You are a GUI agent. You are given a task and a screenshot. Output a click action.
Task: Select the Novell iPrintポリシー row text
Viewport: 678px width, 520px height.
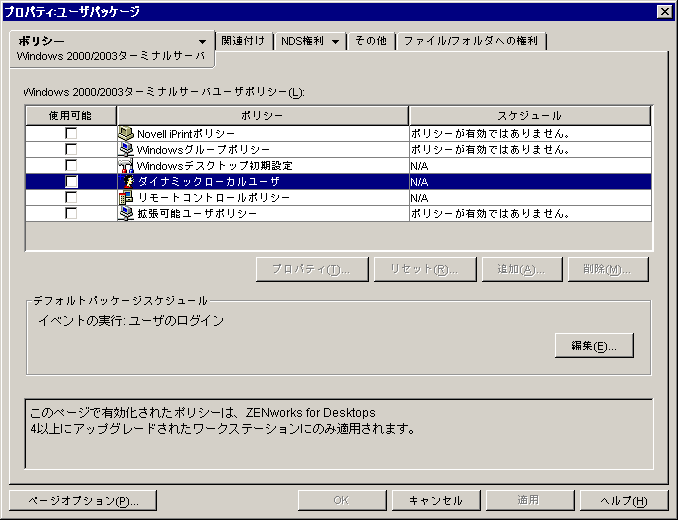186,134
